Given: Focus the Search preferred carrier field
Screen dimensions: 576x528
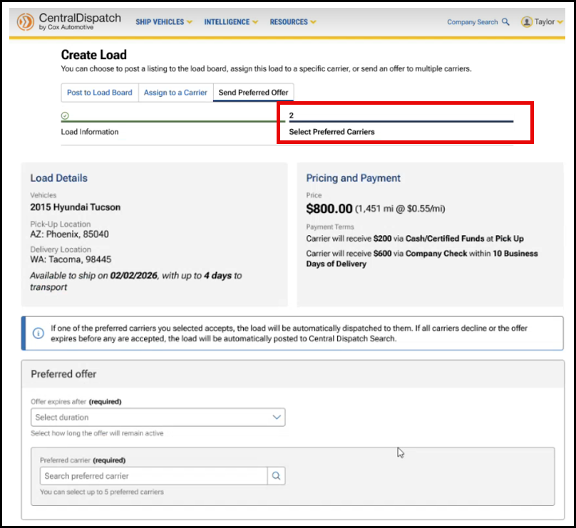Looking at the screenshot, I should click(154, 476).
